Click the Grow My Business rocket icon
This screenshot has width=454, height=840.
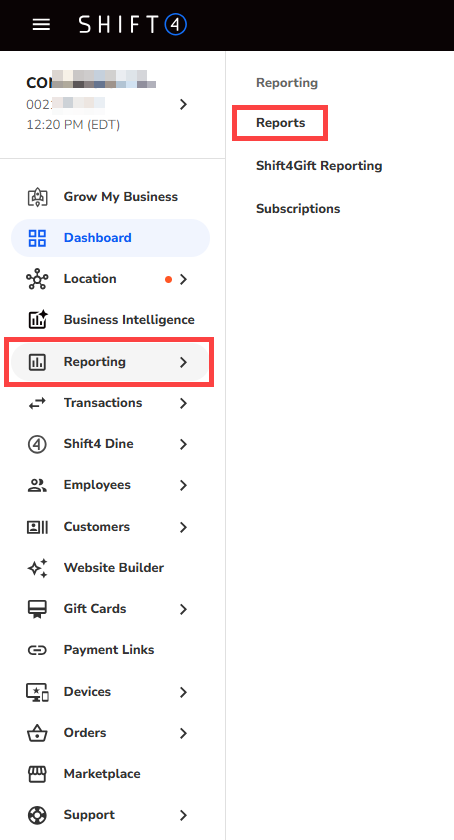tap(37, 197)
